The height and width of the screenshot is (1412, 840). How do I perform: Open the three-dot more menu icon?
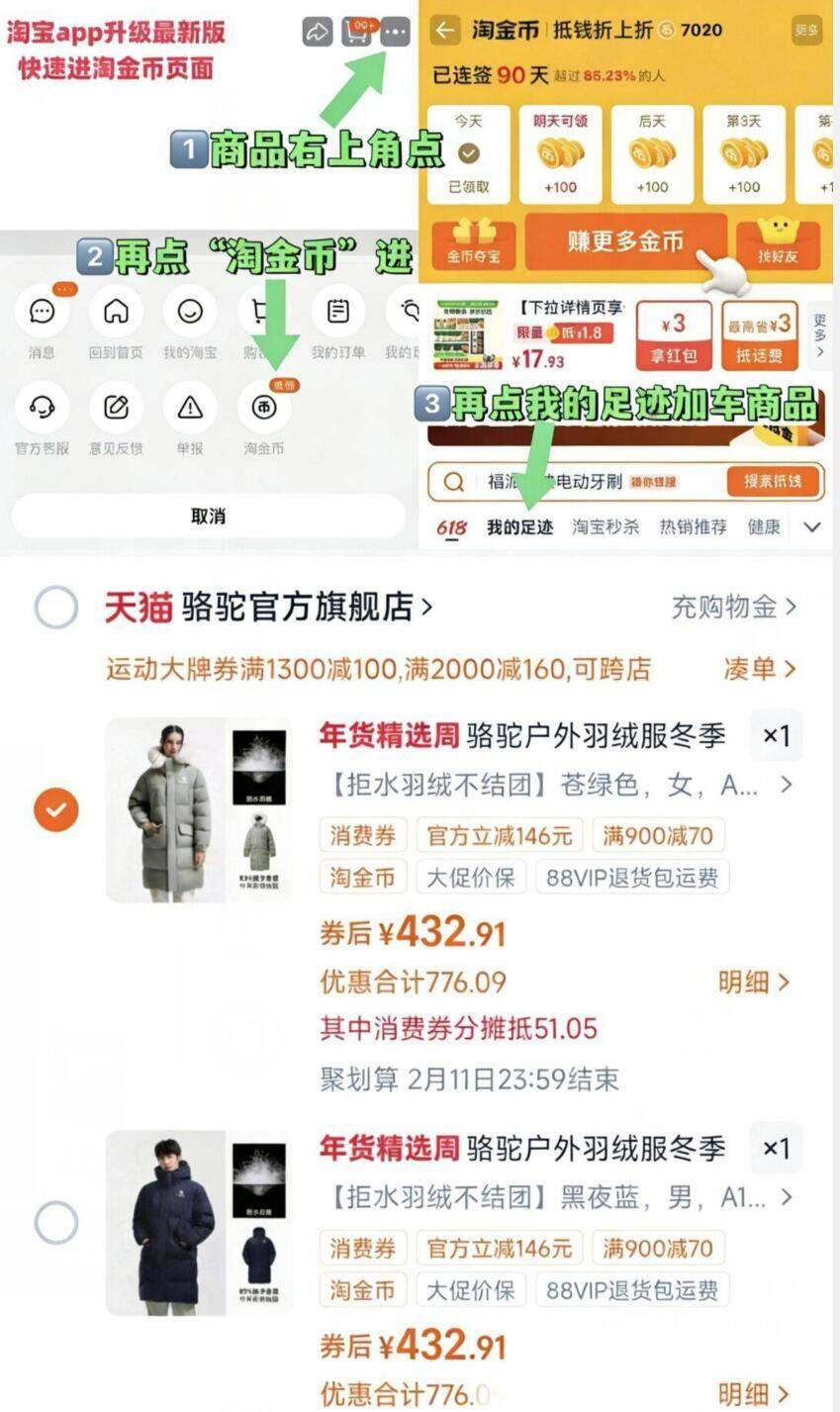[395, 32]
